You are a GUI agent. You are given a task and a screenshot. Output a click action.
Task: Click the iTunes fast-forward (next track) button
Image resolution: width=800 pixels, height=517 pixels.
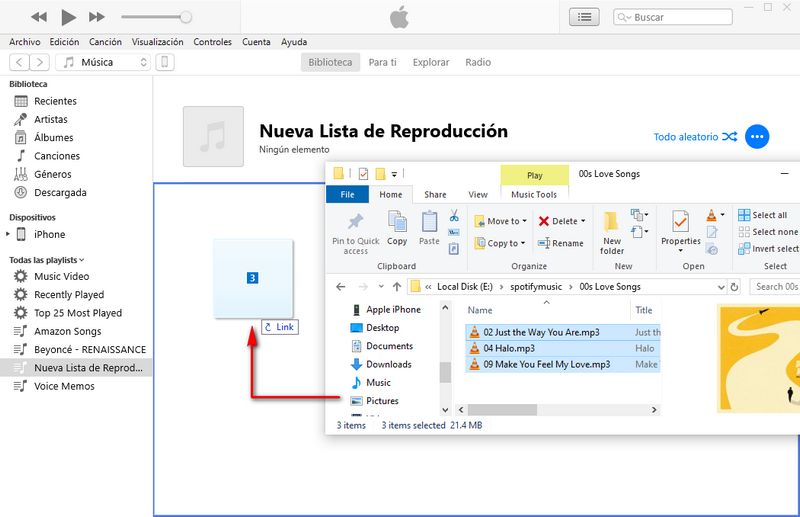pyautogui.click(x=96, y=17)
